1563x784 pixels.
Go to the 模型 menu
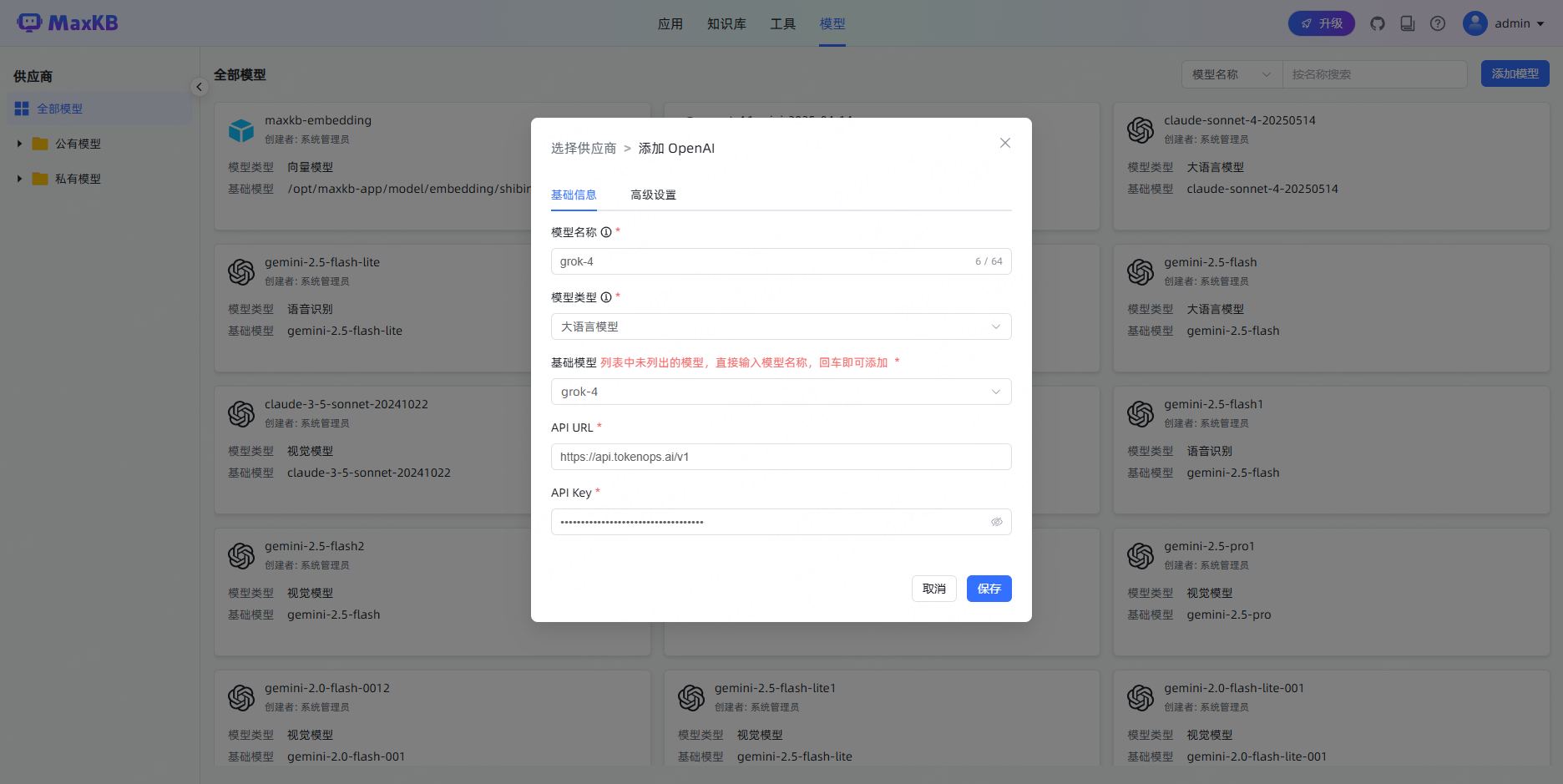[832, 23]
